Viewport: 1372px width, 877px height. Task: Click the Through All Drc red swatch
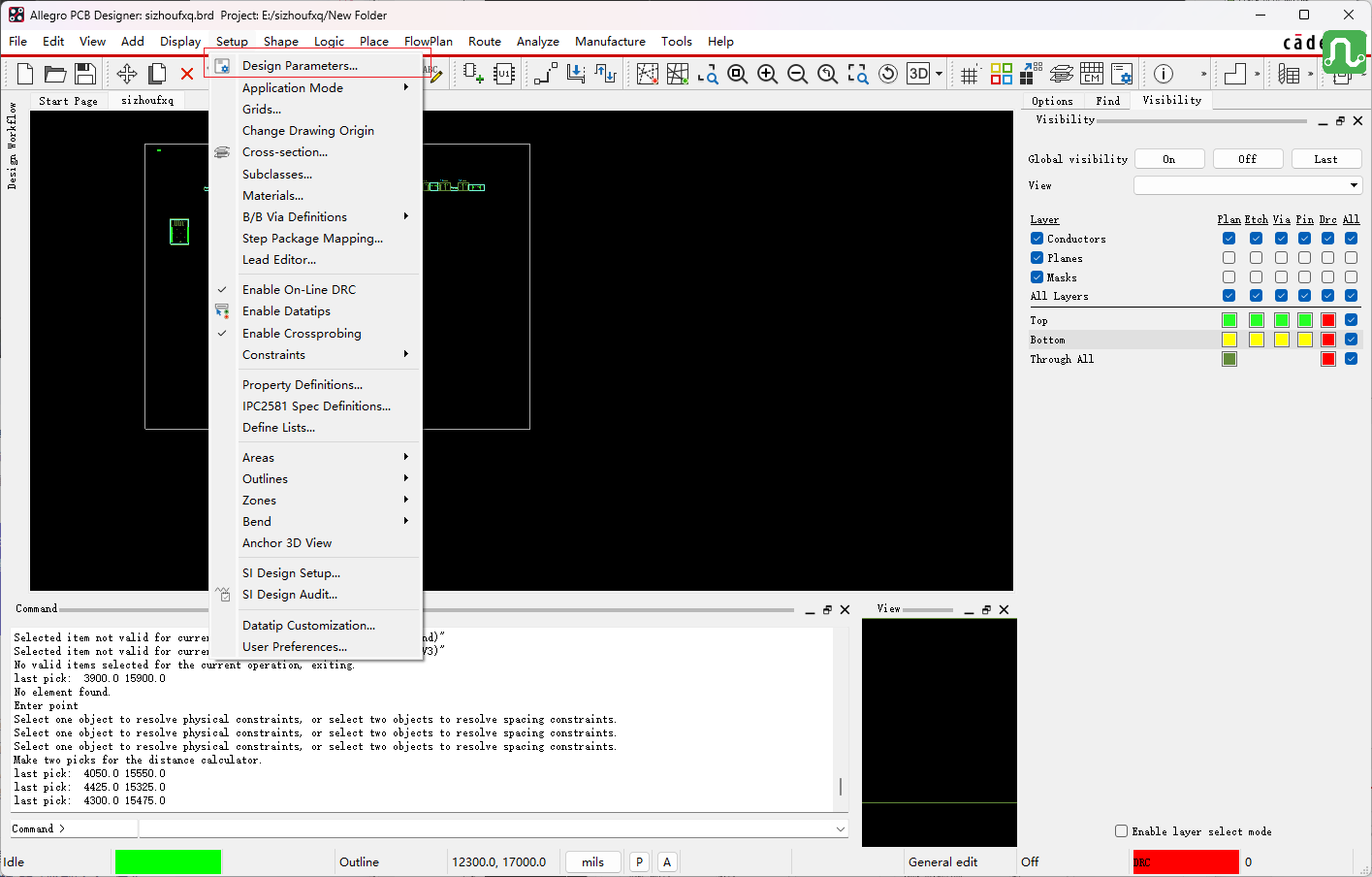click(x=1328, y=359)
